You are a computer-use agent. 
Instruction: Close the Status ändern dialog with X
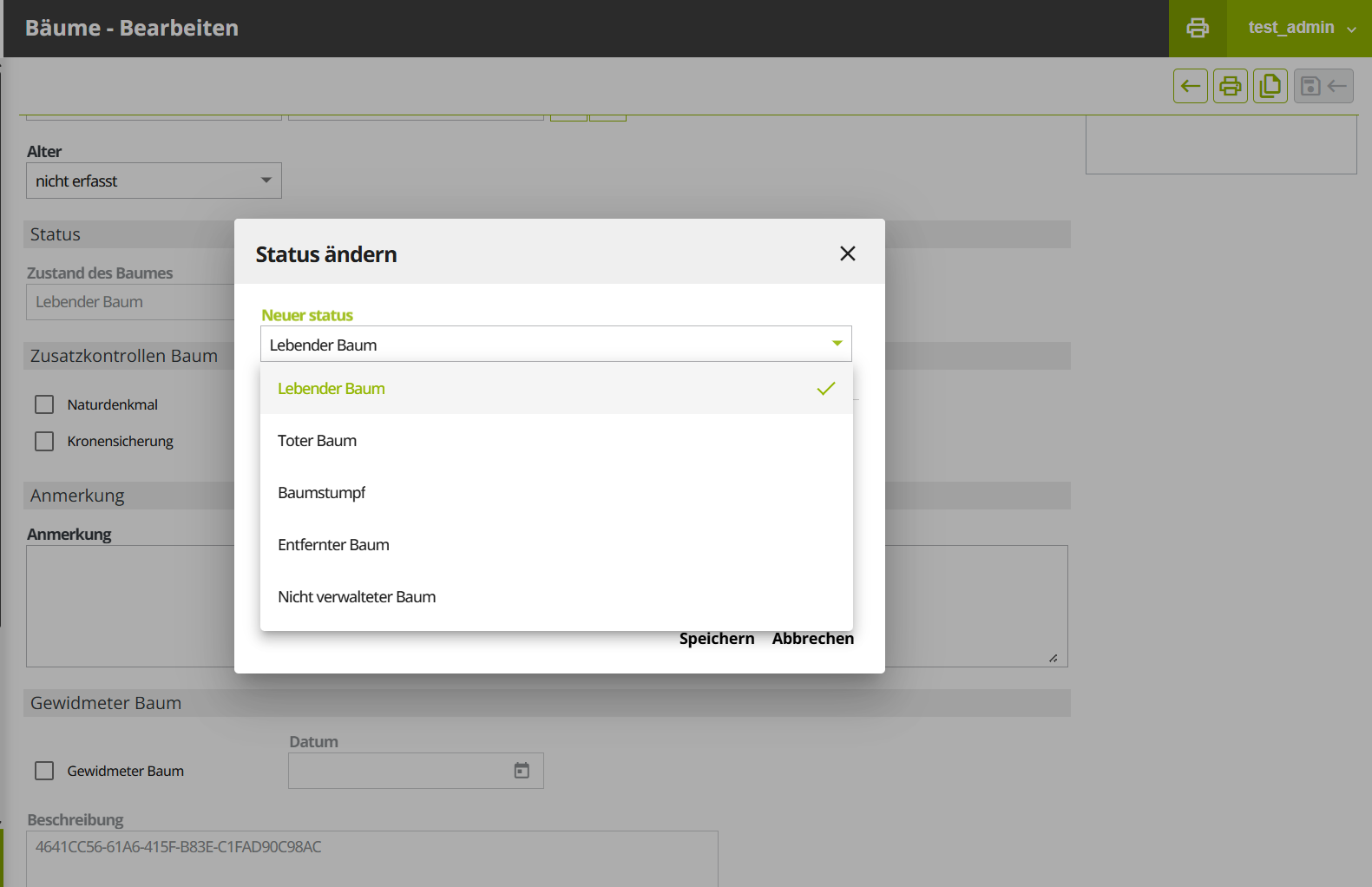point(848,253)
